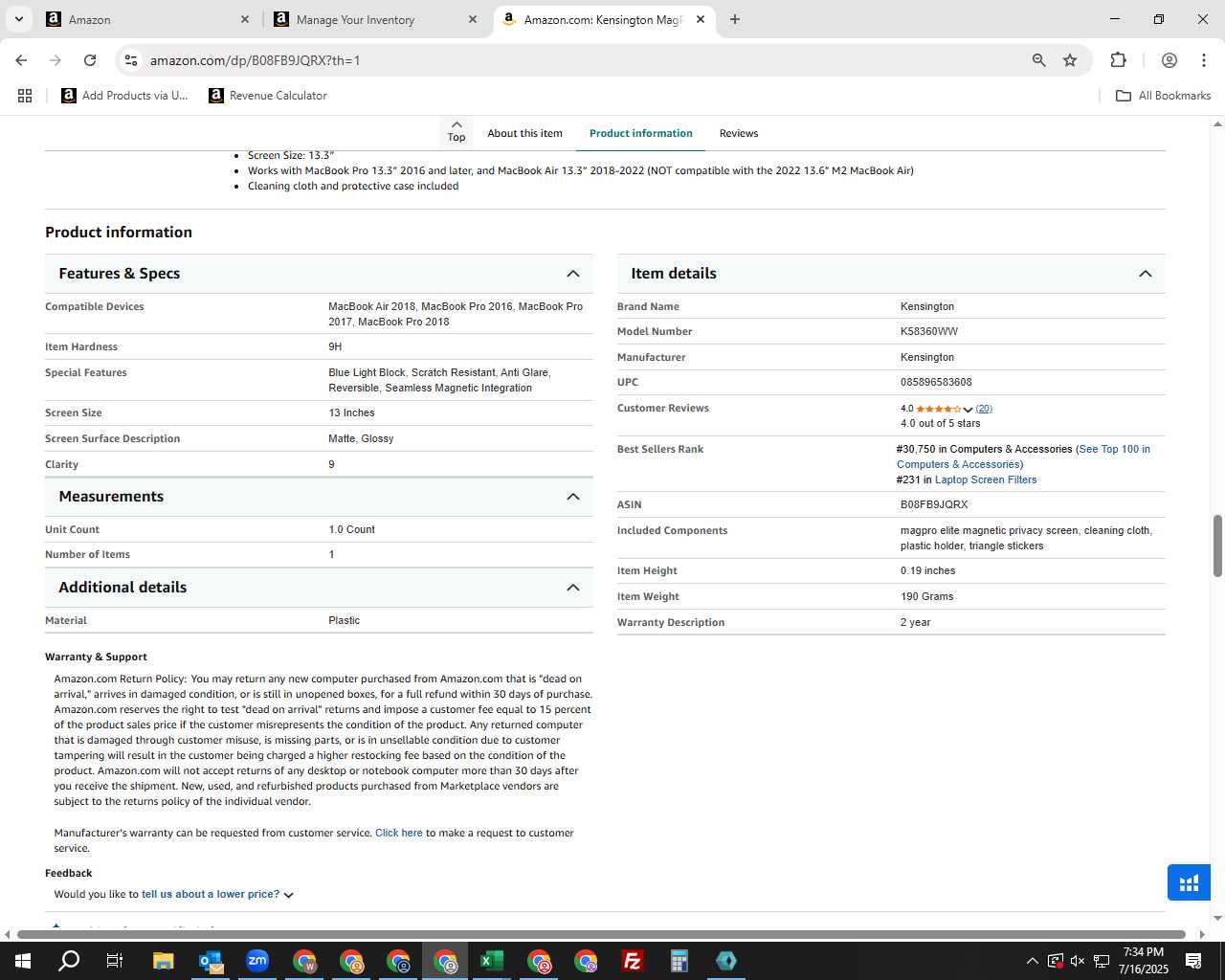Screen dimensions: 1225x980
Task: Click the blue floating widget button
Action: [1189, 882]
